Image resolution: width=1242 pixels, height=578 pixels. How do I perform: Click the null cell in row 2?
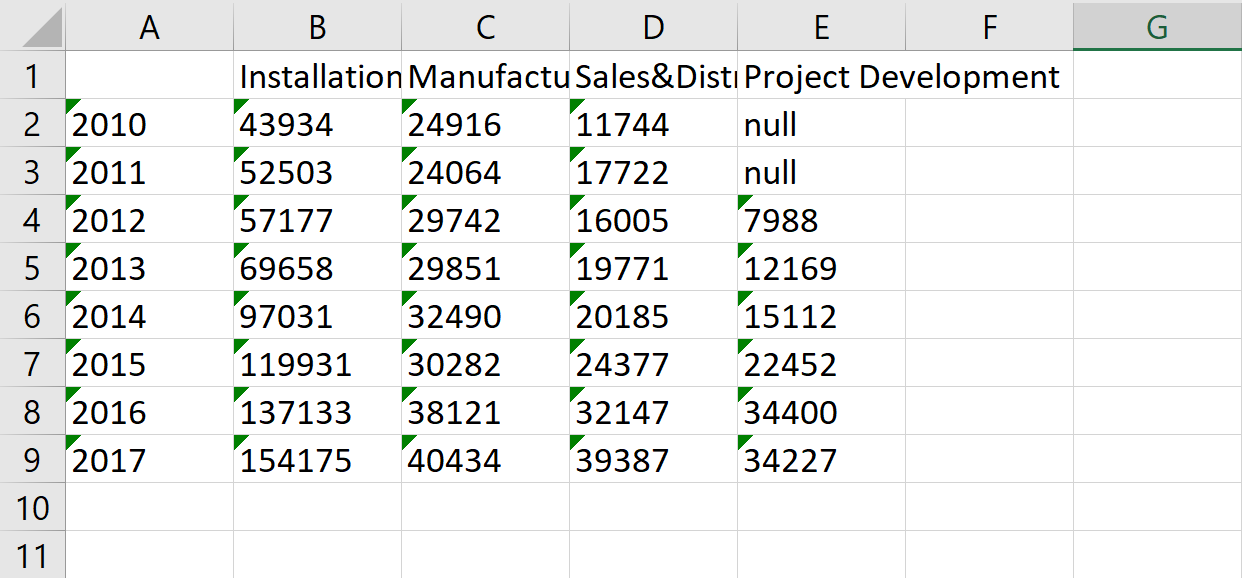click(x=821, y=124)
